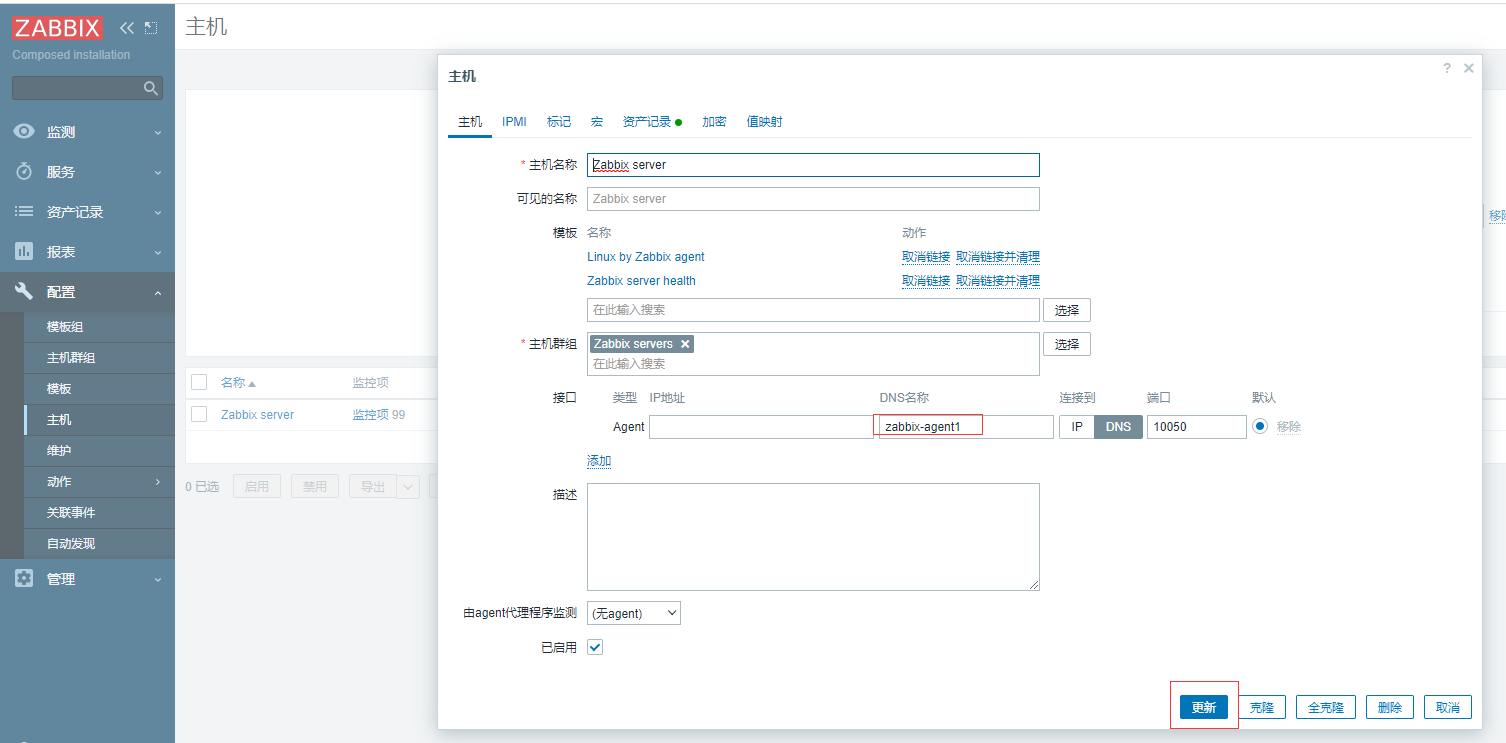Viewport: 1506px width, 743px height.
Task: Check the select-all checkbox in host table header
Action: coord(199,382)
